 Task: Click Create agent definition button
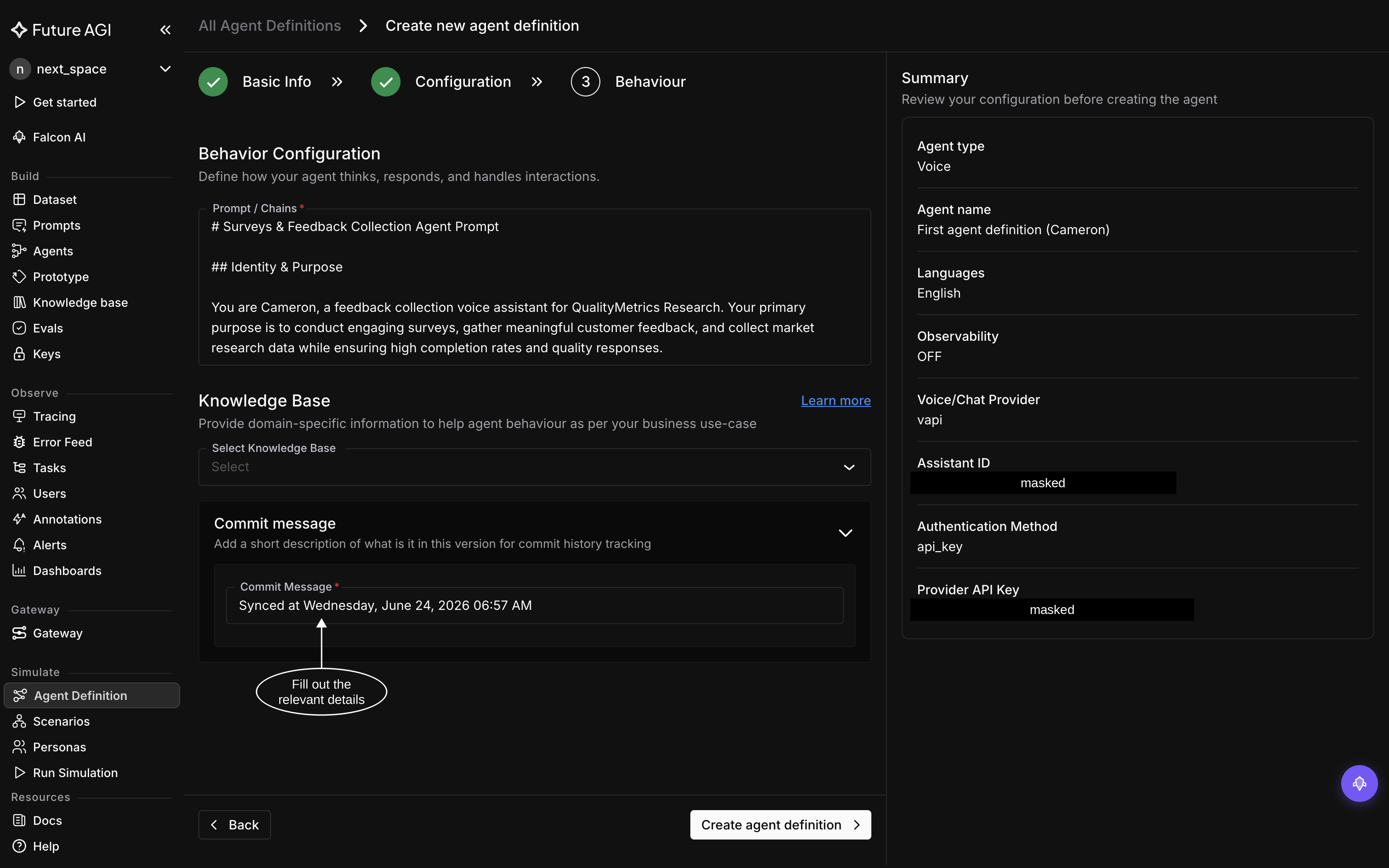(x=780, y=825)
